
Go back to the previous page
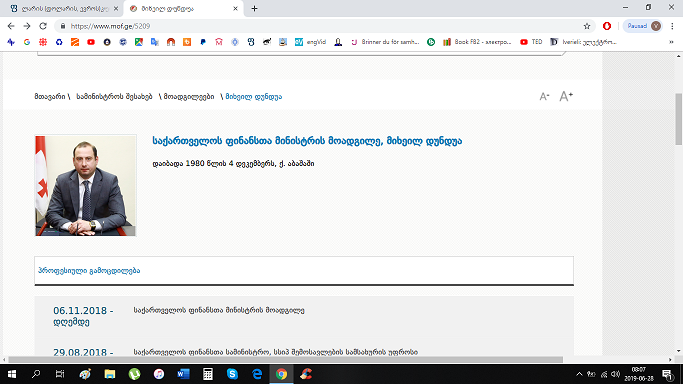tap(11, 26)
